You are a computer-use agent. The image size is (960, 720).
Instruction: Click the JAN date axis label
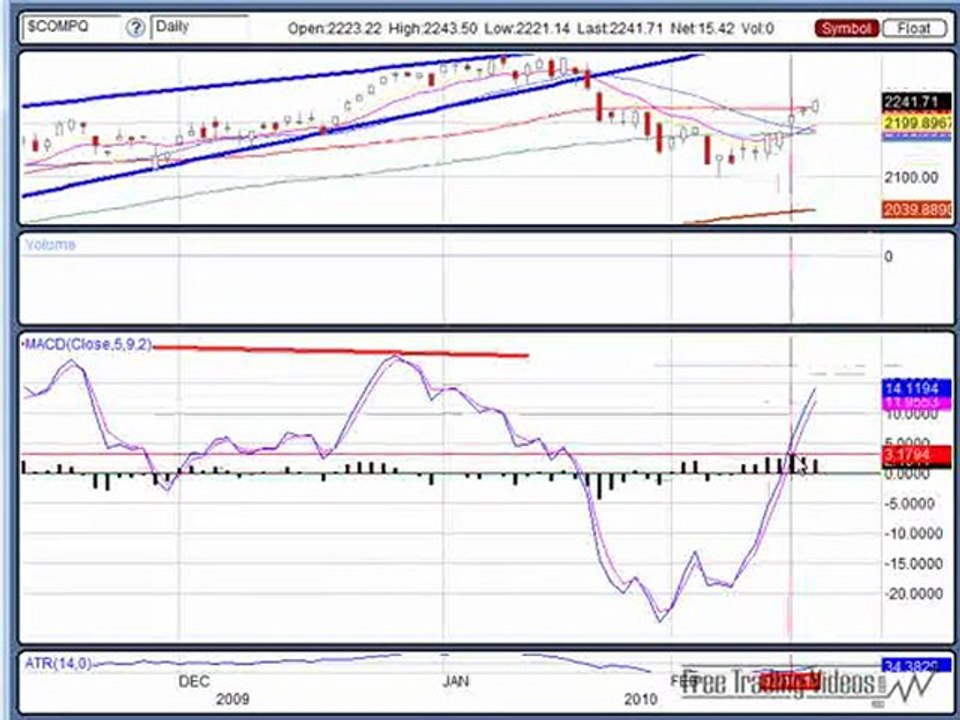tap(456, 681)
